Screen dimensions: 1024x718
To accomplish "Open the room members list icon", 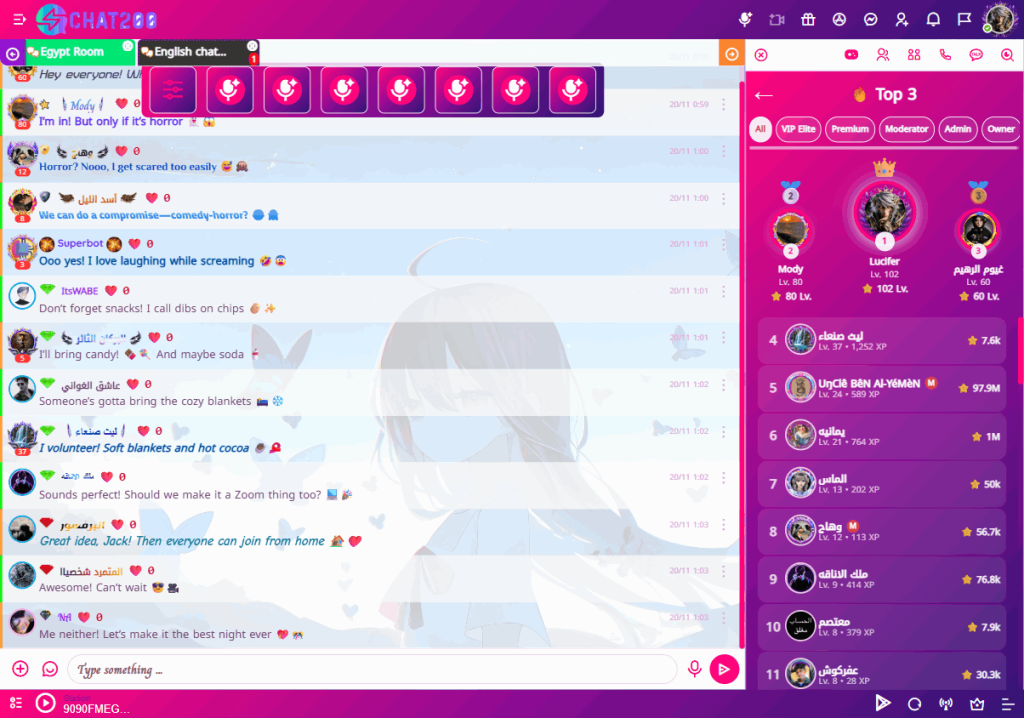I will [913, 55].
